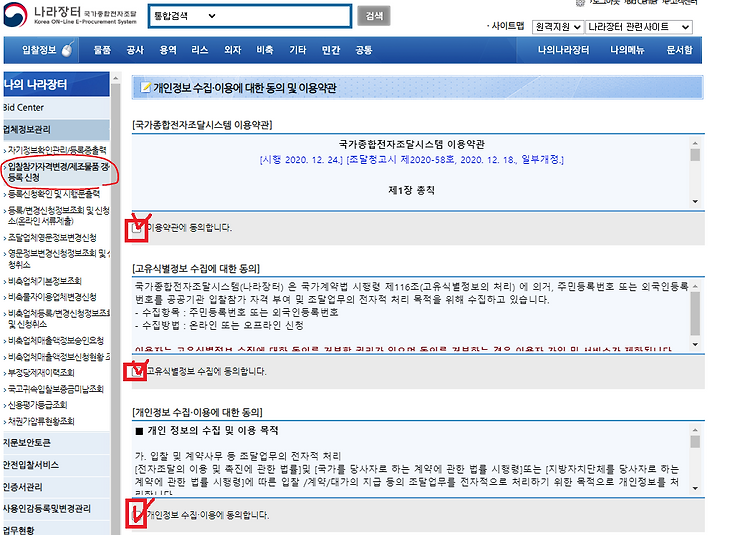Expand 사용인감등록및변경관리 sidebar section

coord(56,508)
